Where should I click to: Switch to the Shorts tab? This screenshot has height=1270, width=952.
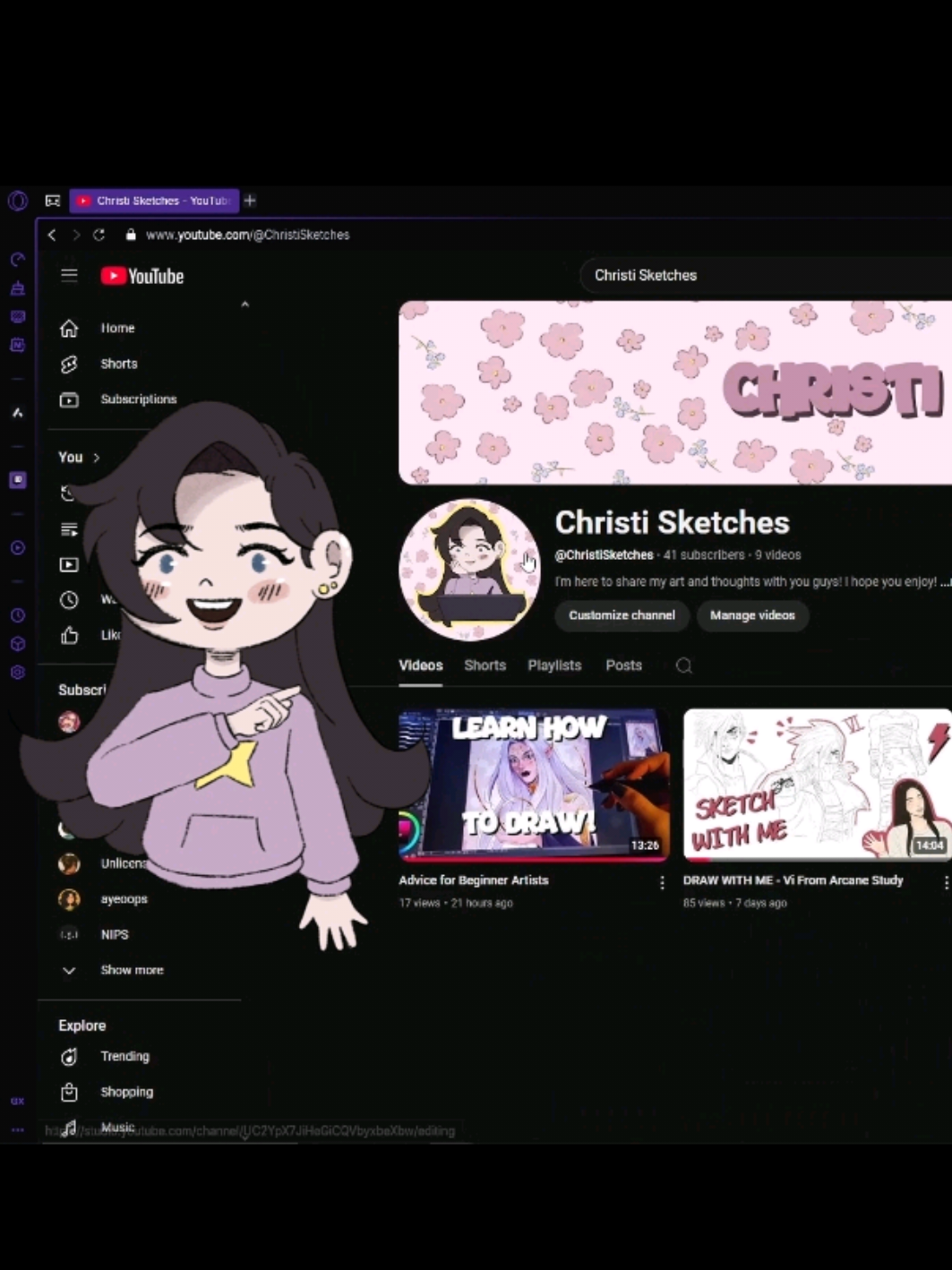click(485, 665)
